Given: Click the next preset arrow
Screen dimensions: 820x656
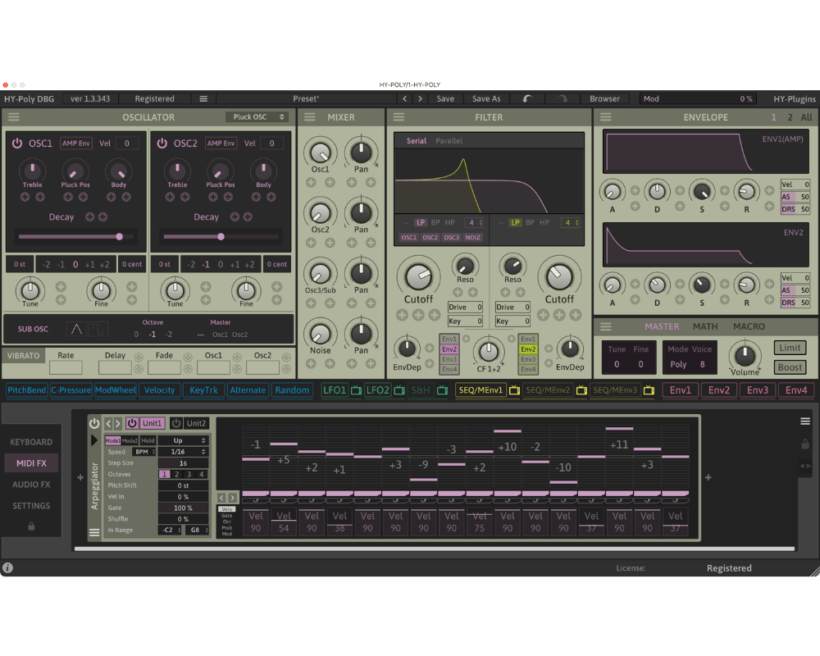Looking at the screenshot, I should (x=421, y=99).
